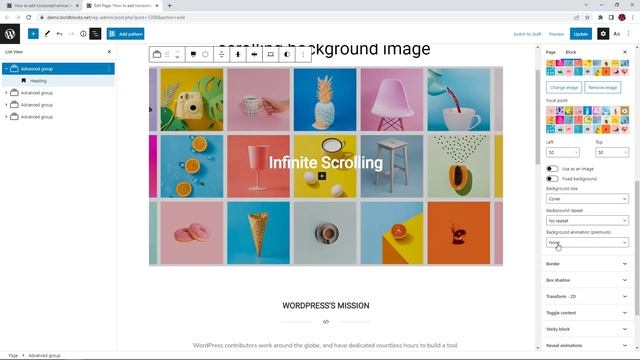The height and width of the screenshot is (360, 640).
Task: Click the blue Update button
Action: [x=580, y=34]
